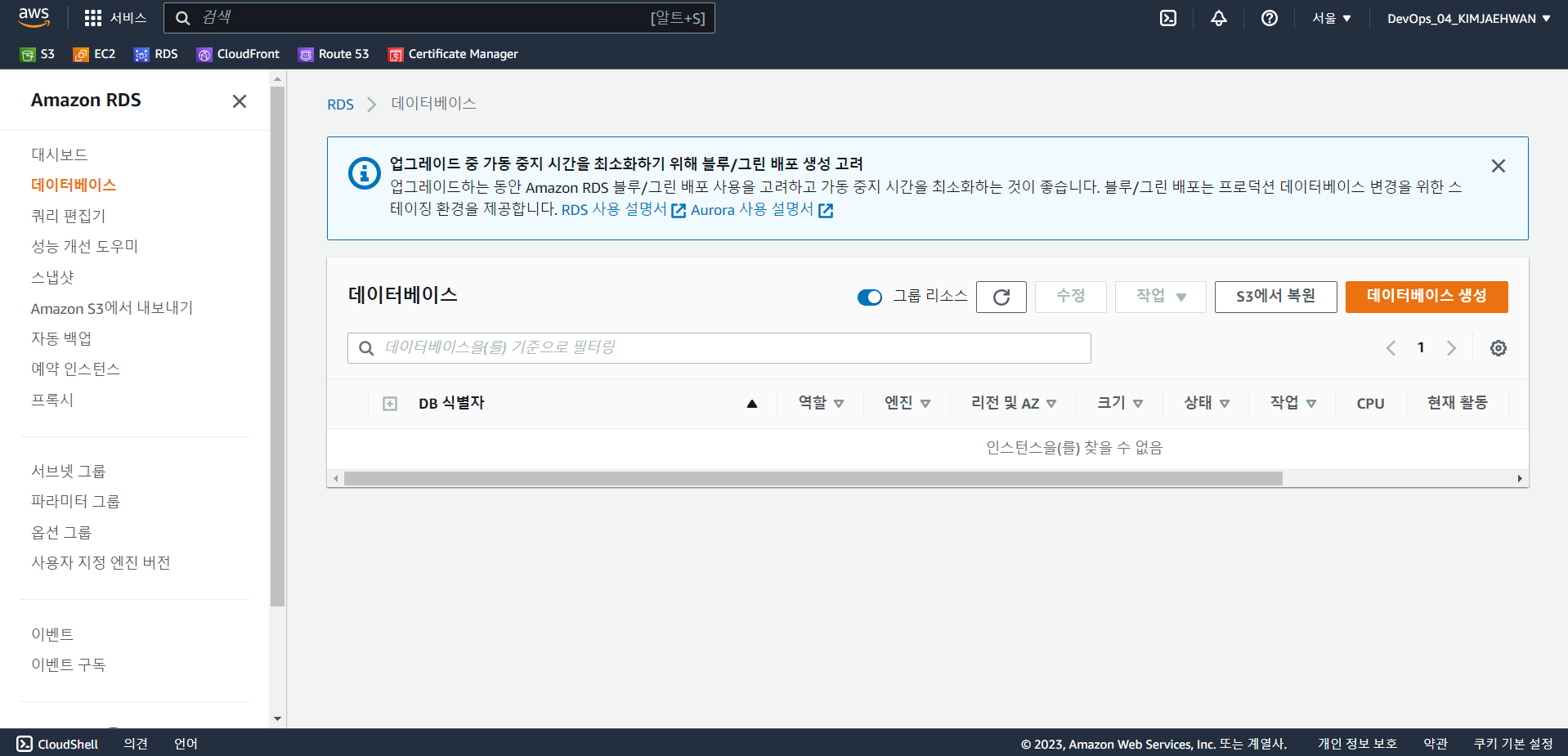This screenshot has height=756, width=1568.
Task: Open 이벤트 in the sidebar
Action: pos(52,634)
